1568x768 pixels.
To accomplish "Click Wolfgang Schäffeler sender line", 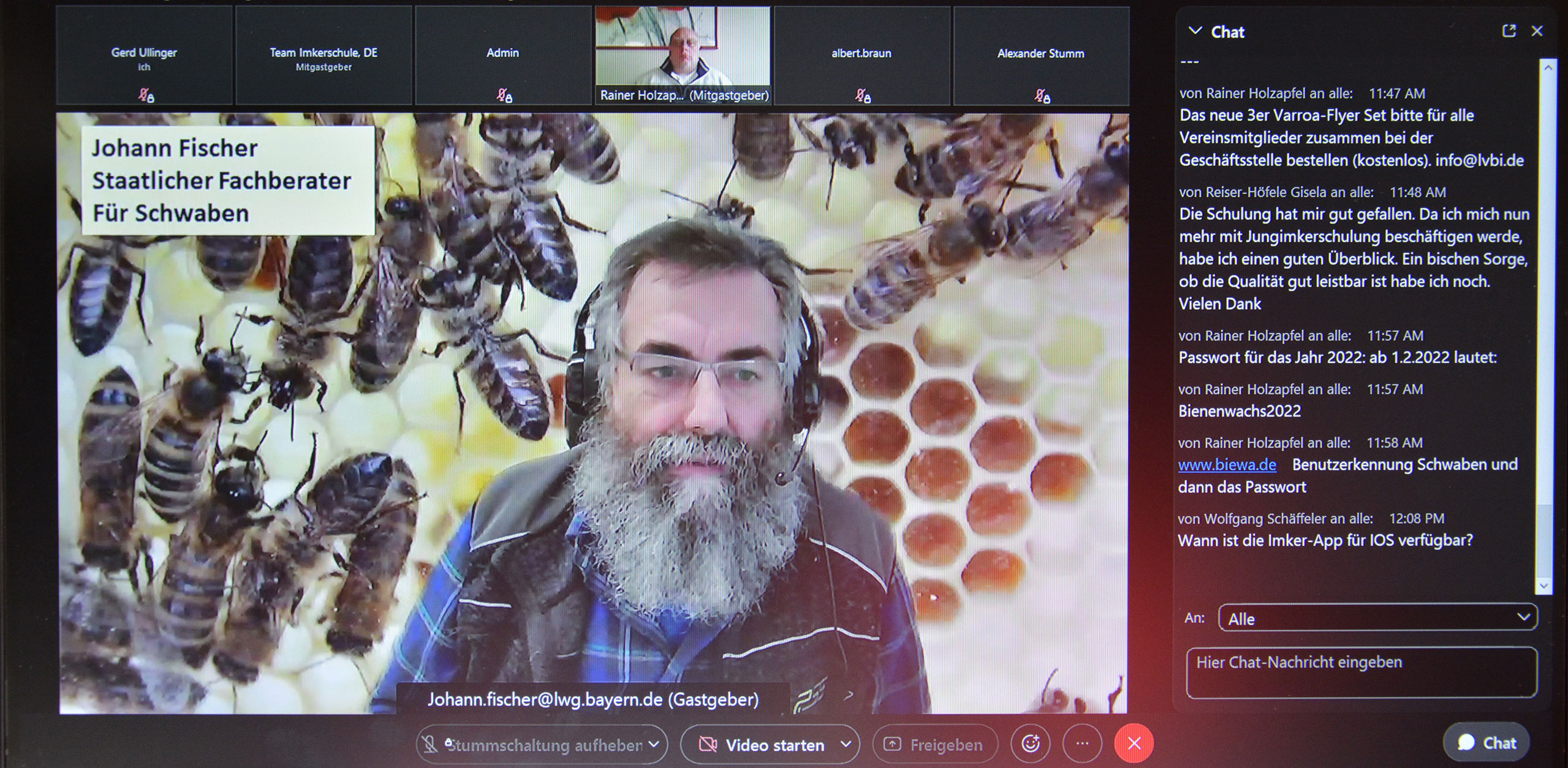I will (x=1311, y=519).
